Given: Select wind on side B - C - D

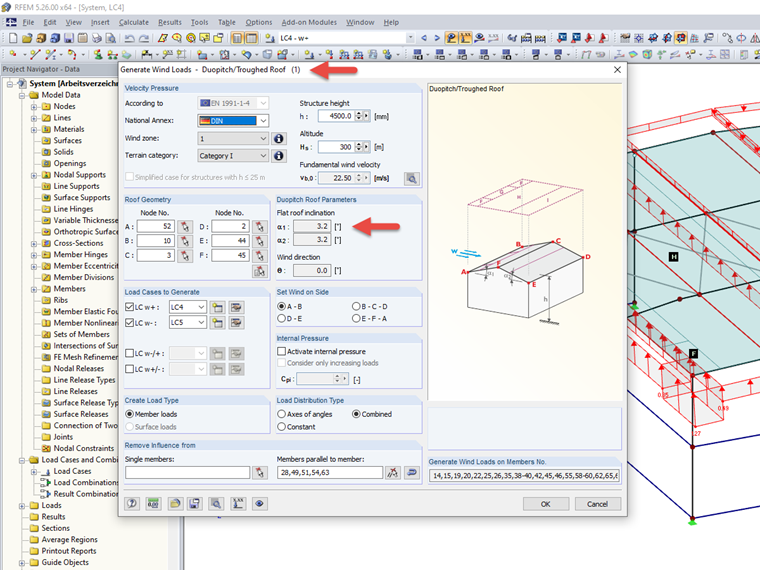Looking at the screenshot, I should [356, 306].
